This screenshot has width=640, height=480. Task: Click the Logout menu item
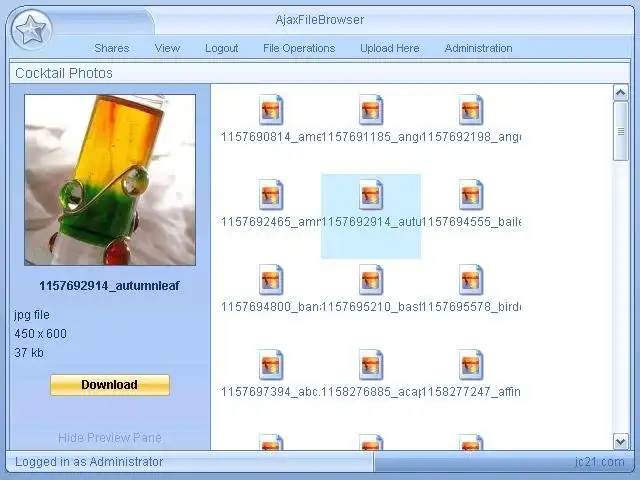coord(221,48)
